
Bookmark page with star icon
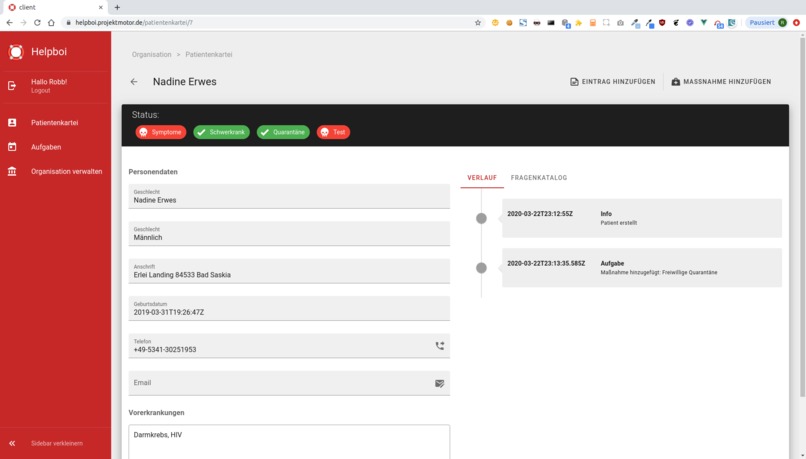pos(478,23)
